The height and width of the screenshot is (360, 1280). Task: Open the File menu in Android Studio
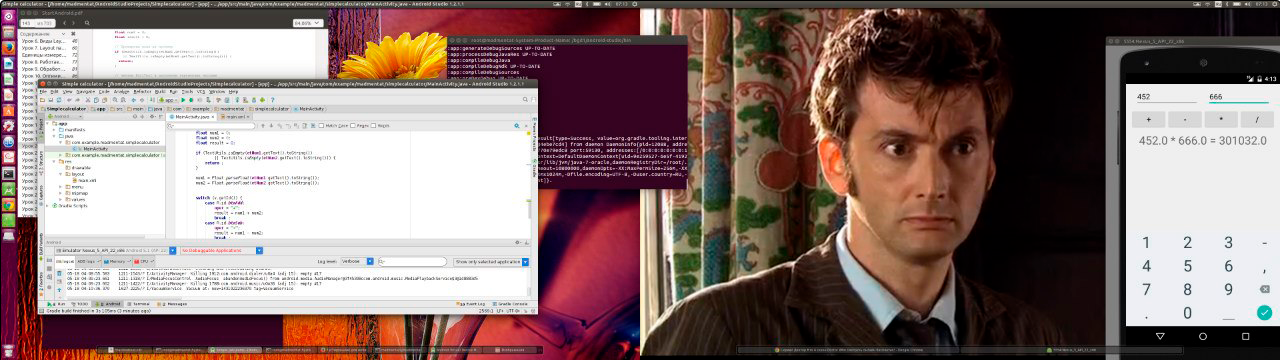point(43,92)
